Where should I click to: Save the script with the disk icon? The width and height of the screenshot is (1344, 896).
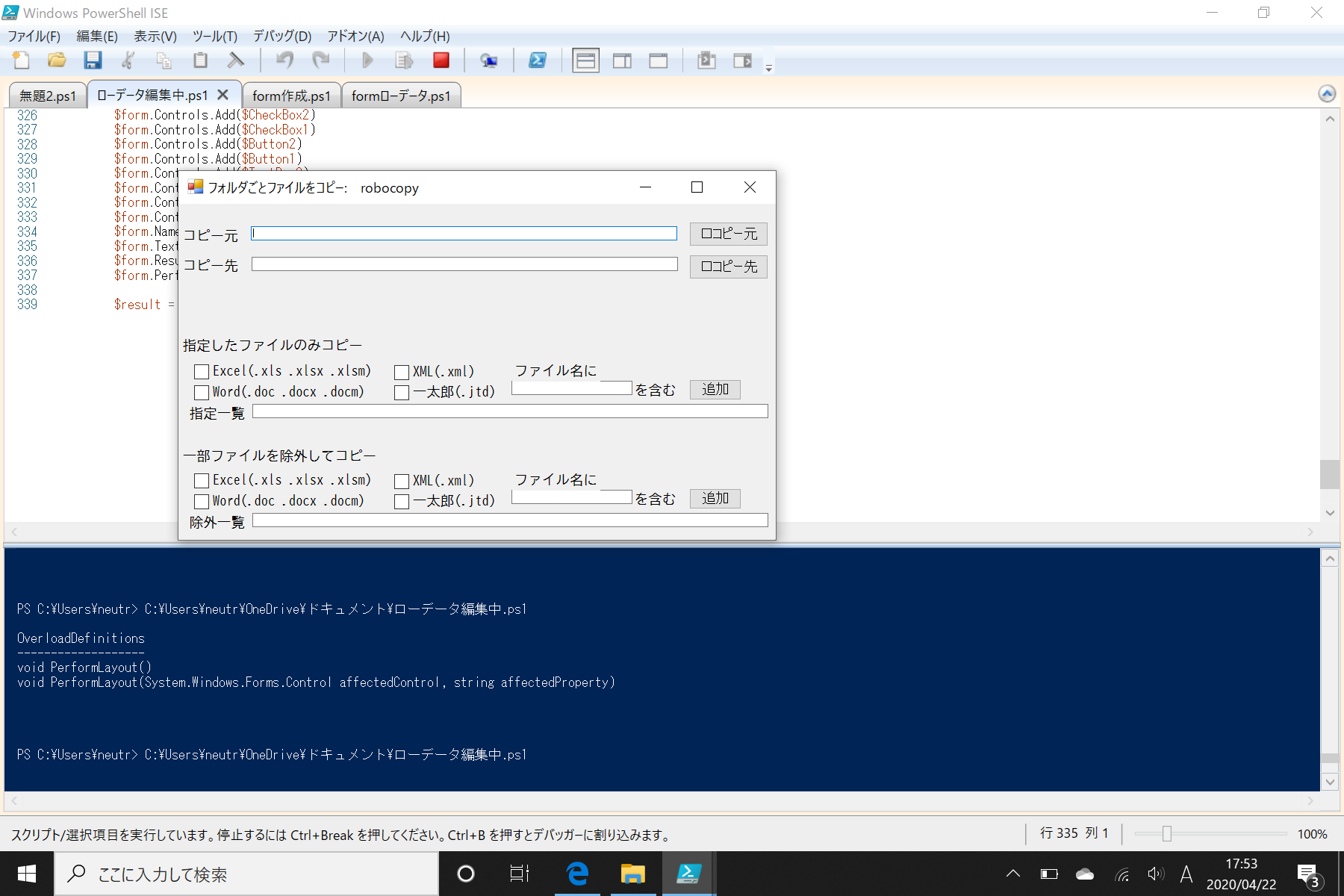coord(93,60)
